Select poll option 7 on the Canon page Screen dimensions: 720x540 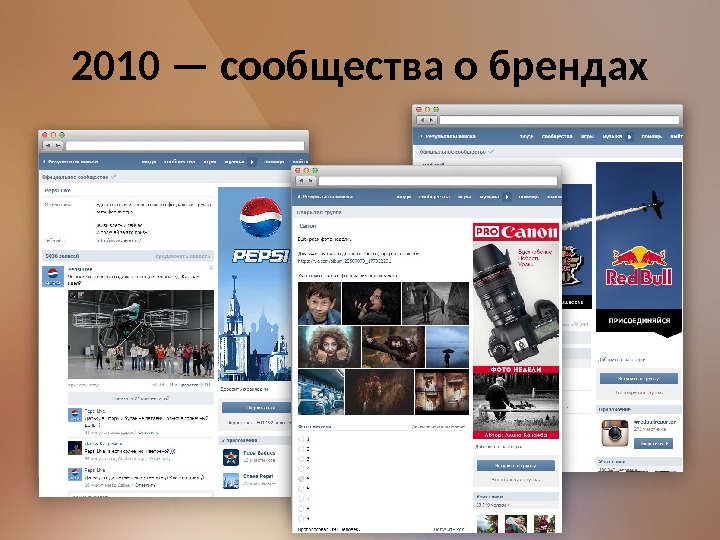301,498
